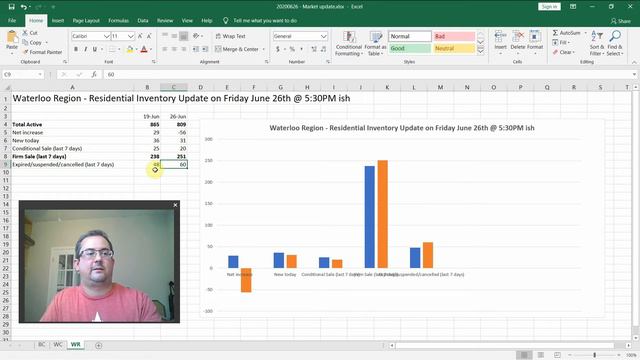640x360 pixels.
Task: Select the Good cell style
Action: point(410,48)
